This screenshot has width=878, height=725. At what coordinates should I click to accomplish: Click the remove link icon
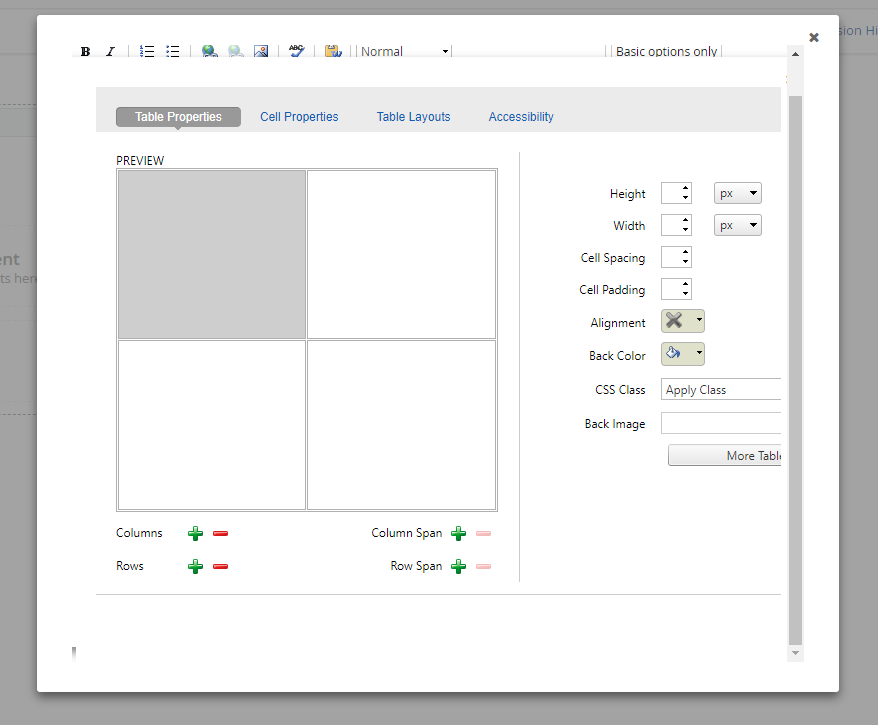pyautogui.click(x=236, y=52)
